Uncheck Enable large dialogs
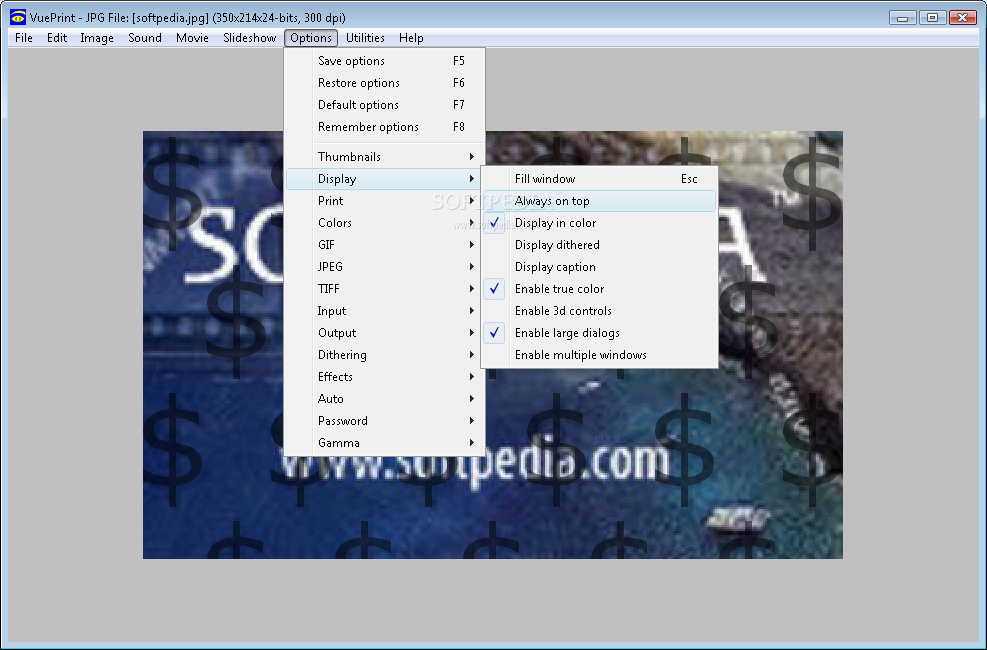Viewport: 987px width, 650px height. [x=599, y=333]
